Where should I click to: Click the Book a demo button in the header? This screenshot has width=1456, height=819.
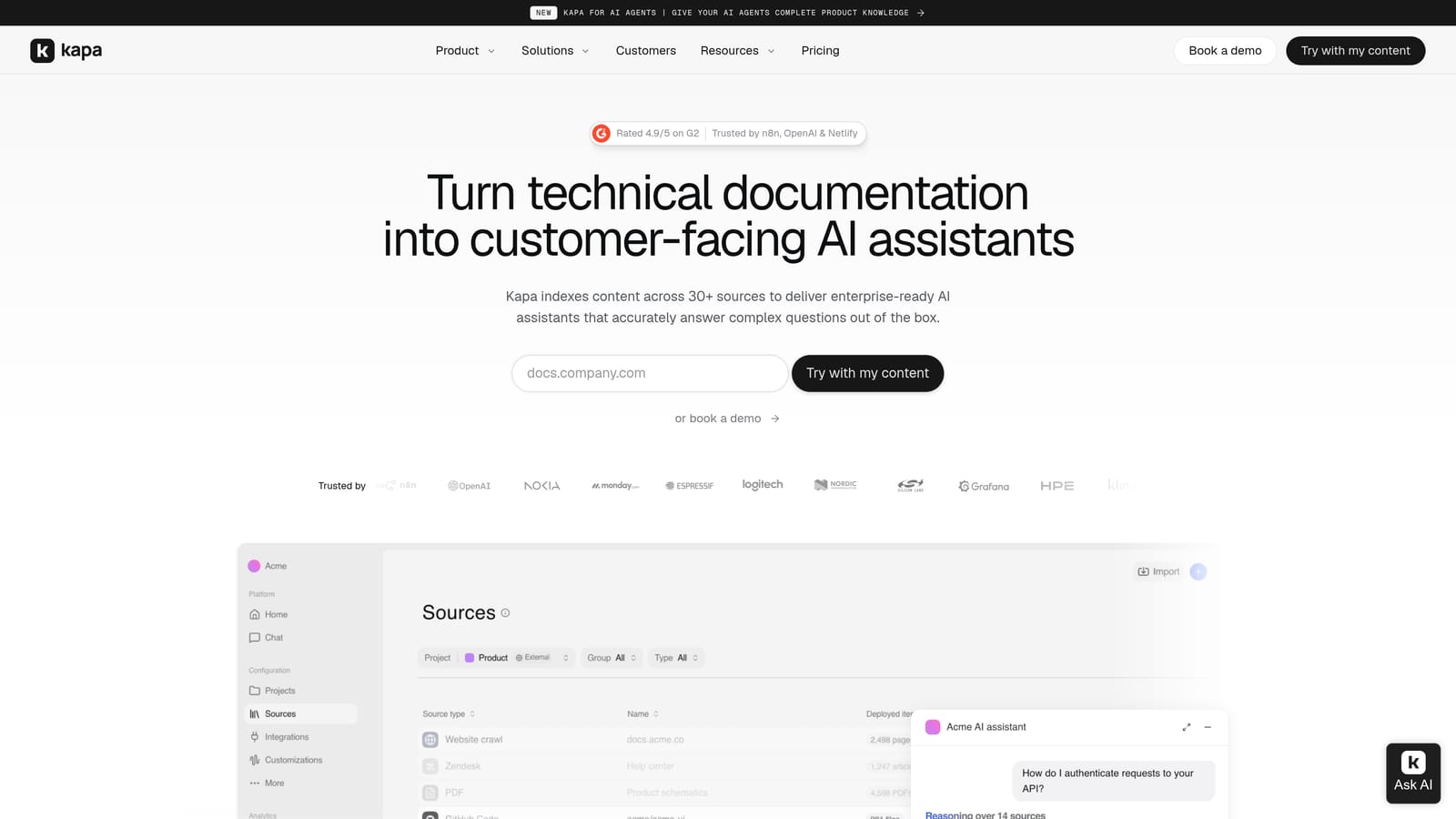pos(1225,50)
